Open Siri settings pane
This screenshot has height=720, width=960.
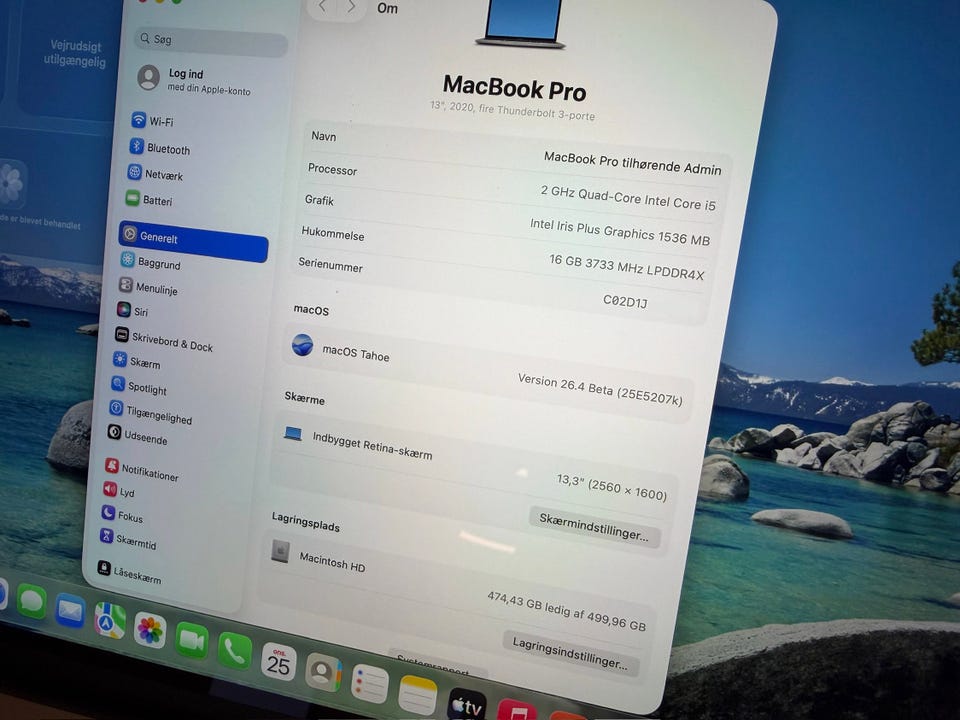[132, 310]
